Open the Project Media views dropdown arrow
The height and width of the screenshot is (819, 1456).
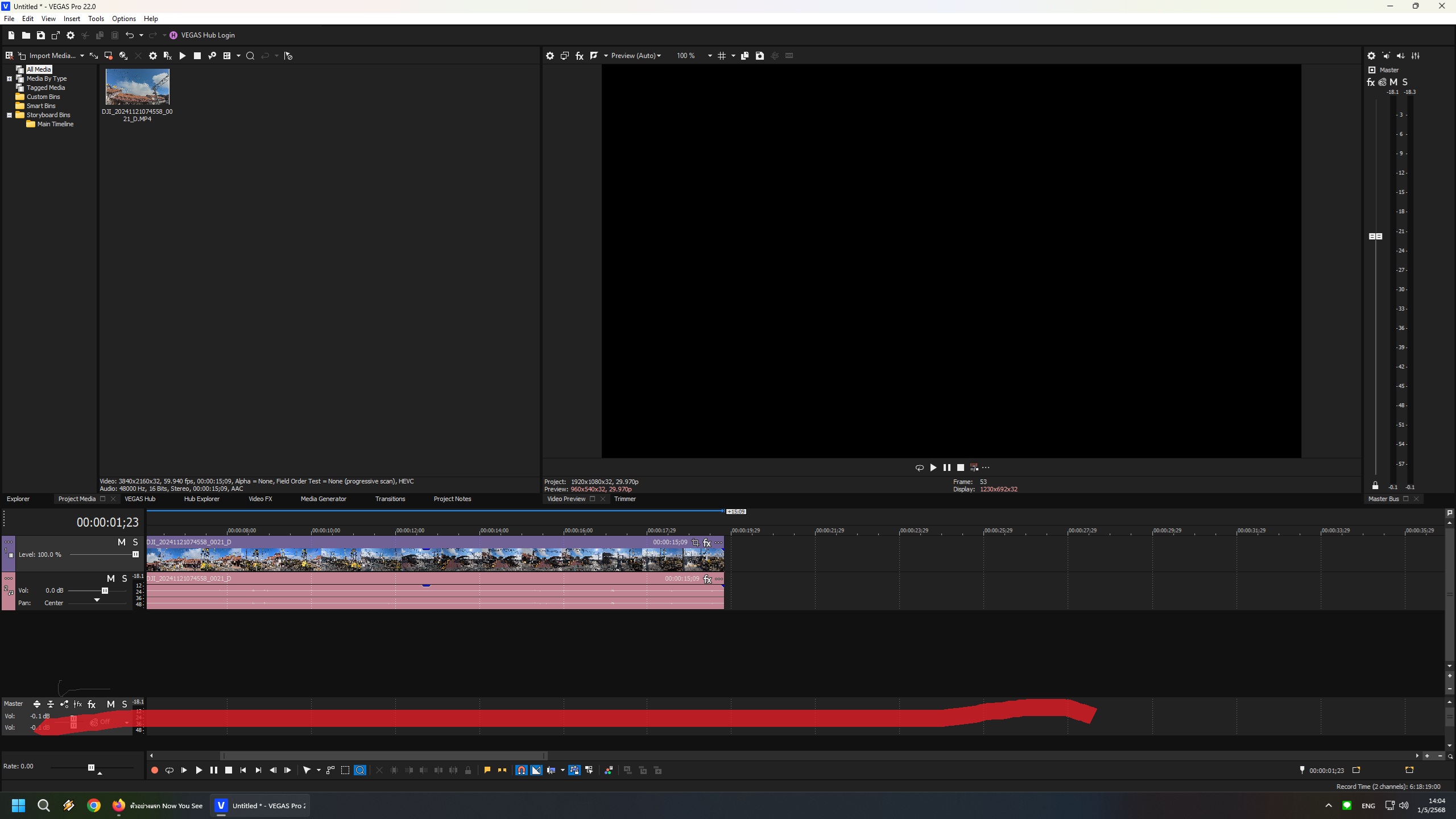tap(238, 56)
